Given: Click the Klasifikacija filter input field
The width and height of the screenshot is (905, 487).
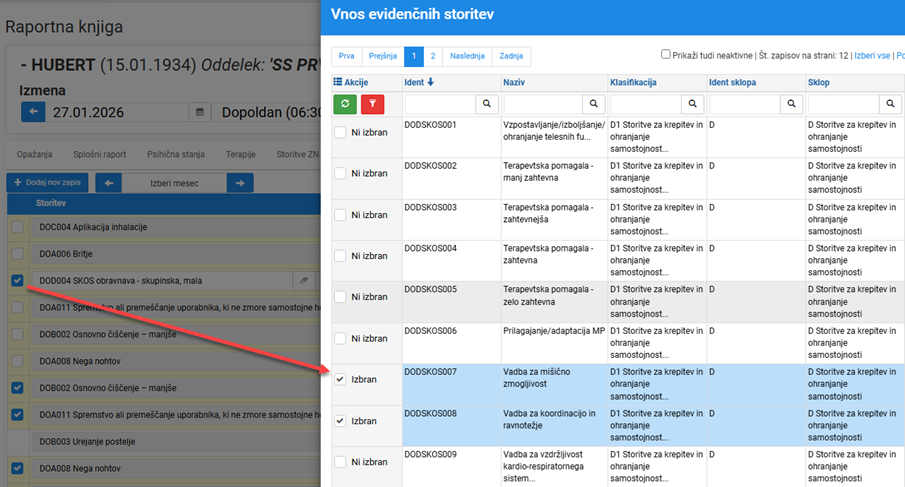Looking at the screenshot, I should pos(646,104).
